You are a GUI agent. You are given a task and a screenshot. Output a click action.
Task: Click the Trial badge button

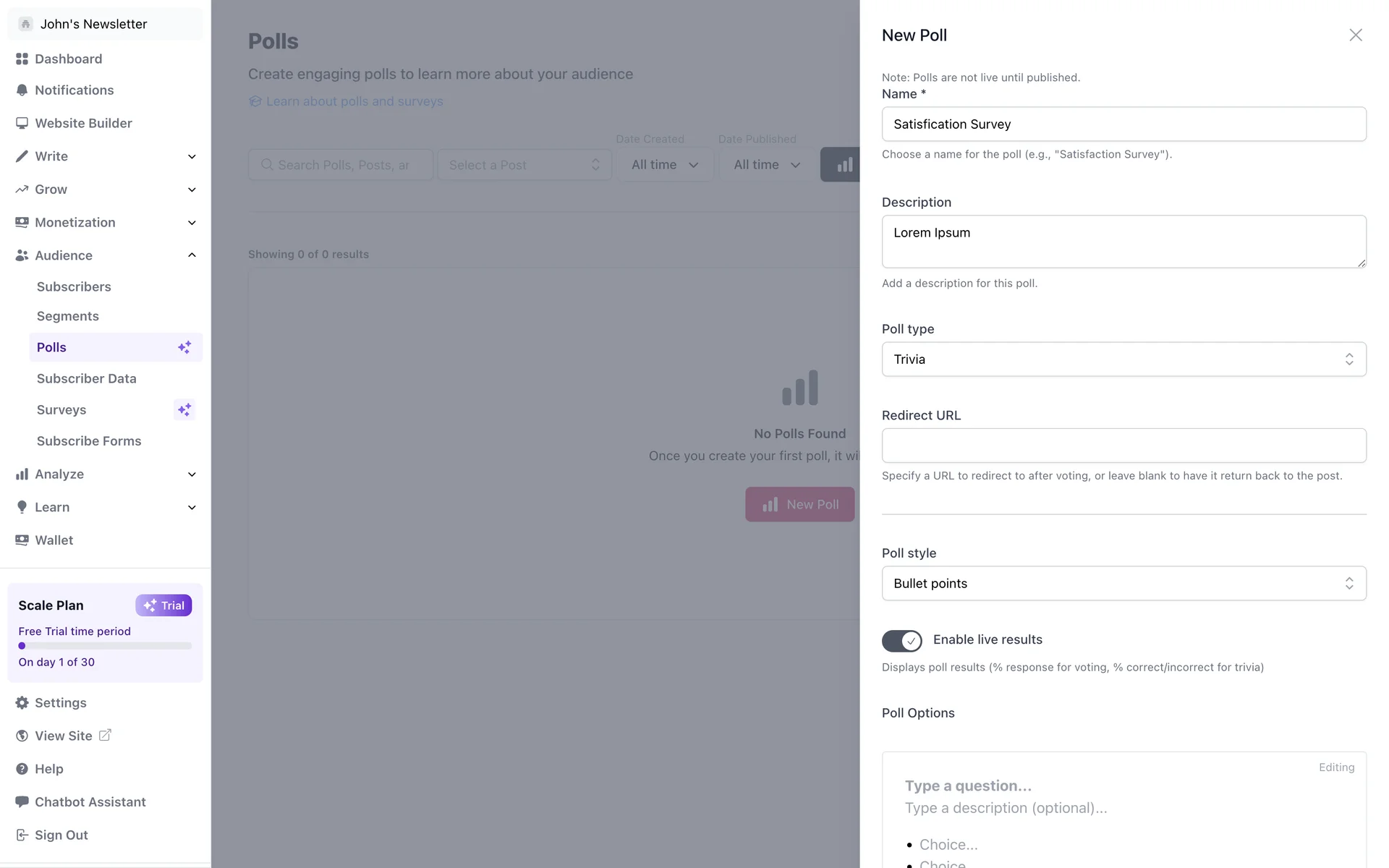(163, 605)
